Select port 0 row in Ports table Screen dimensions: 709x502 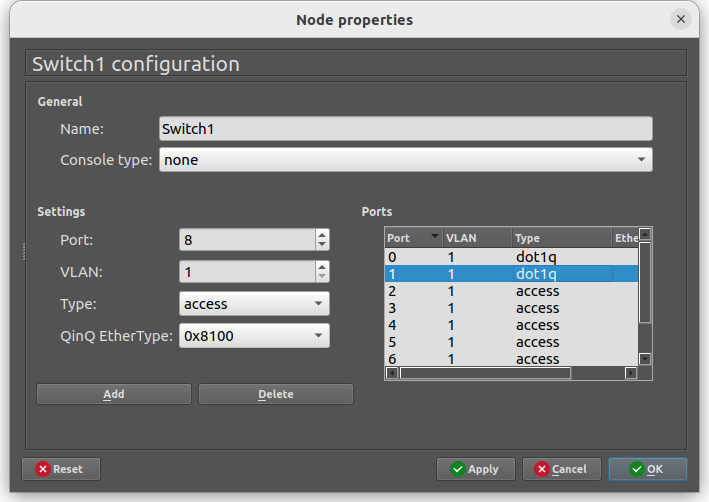point(511,257)
